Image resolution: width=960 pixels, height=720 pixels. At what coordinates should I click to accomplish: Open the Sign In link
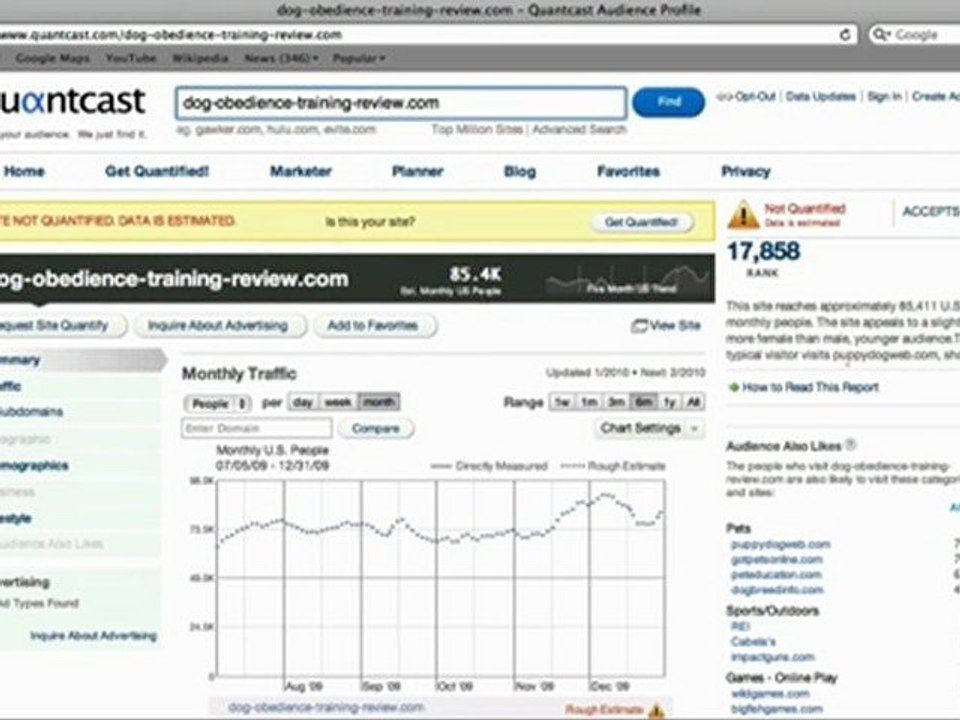[x=884, y=97]
